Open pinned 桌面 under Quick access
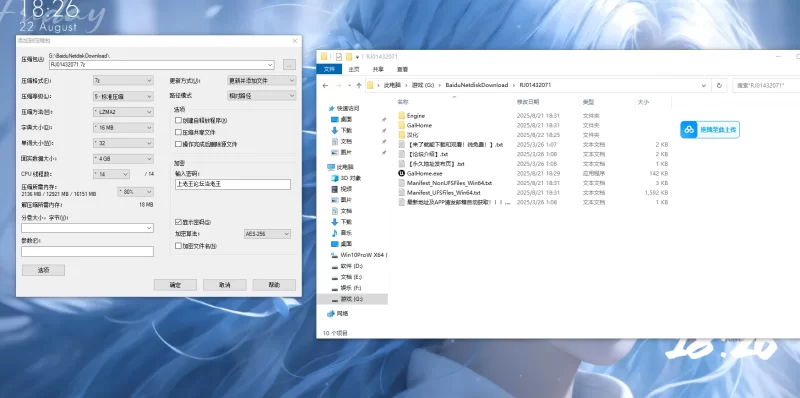 (x=341, y=119)
